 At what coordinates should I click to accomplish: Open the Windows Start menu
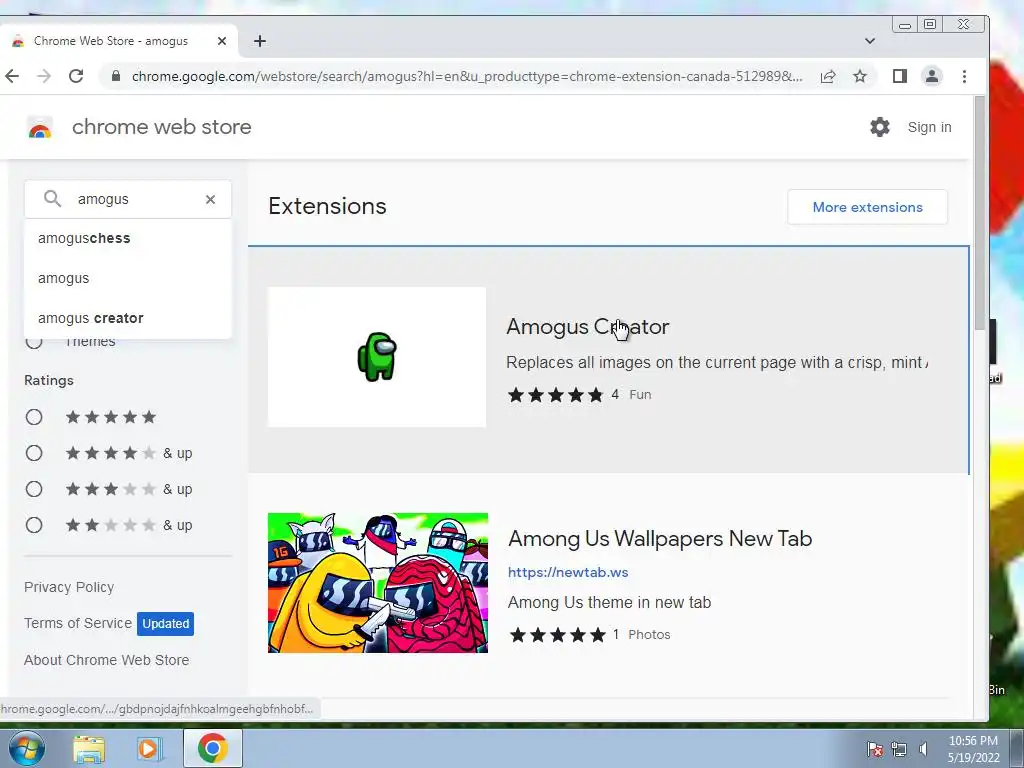pyautogui.click(x=26, y=748)
